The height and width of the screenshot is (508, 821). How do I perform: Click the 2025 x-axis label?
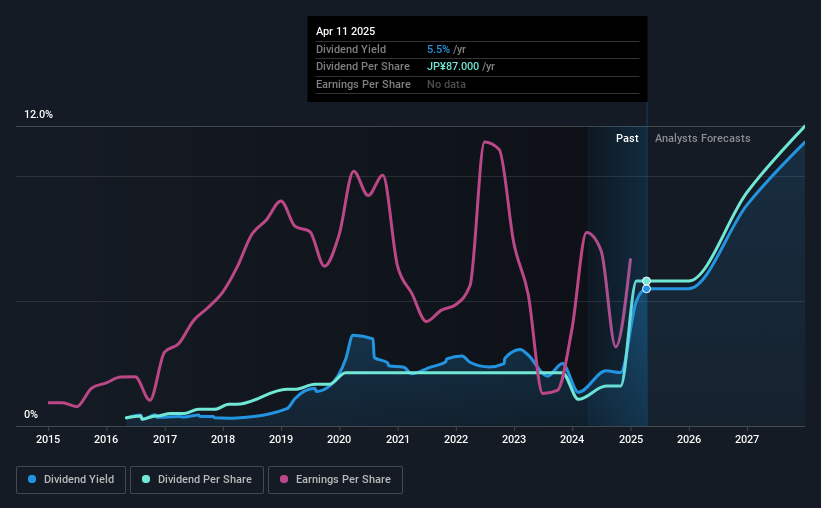630,439
